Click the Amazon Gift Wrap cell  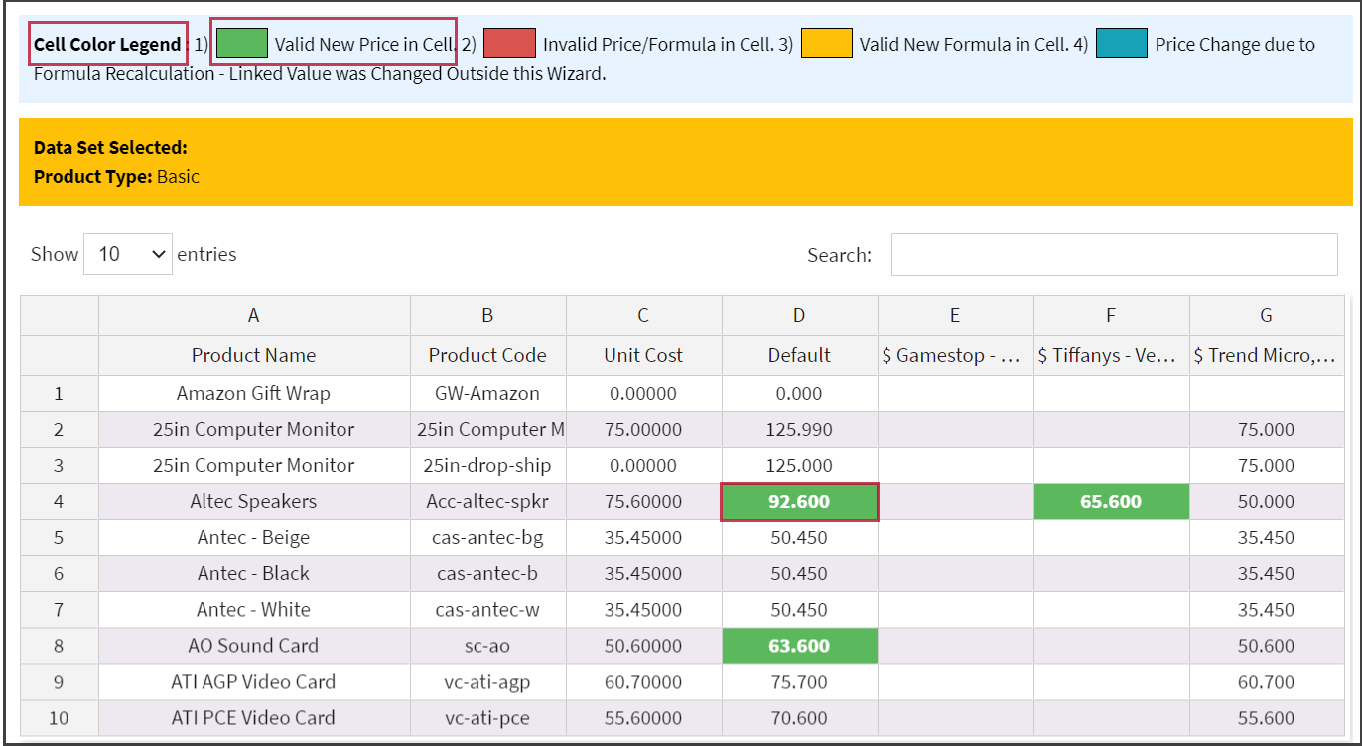pos(254,394)
